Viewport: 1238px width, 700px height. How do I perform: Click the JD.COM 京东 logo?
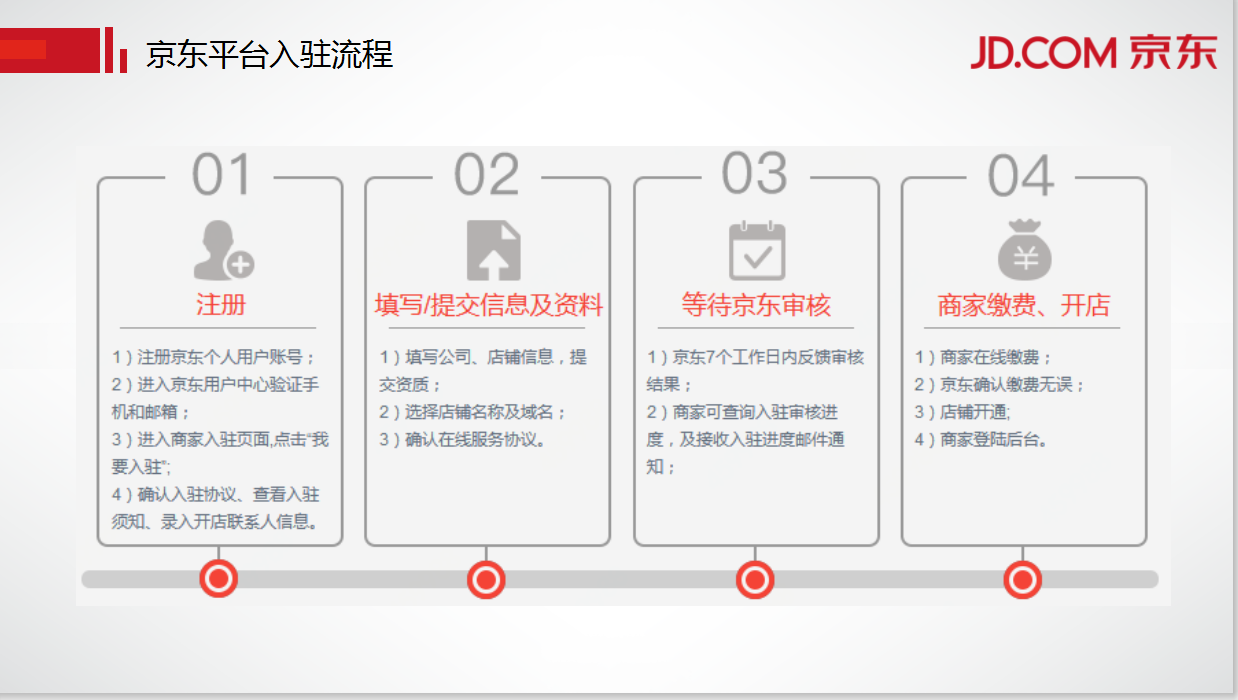[x=1094, y=52]
